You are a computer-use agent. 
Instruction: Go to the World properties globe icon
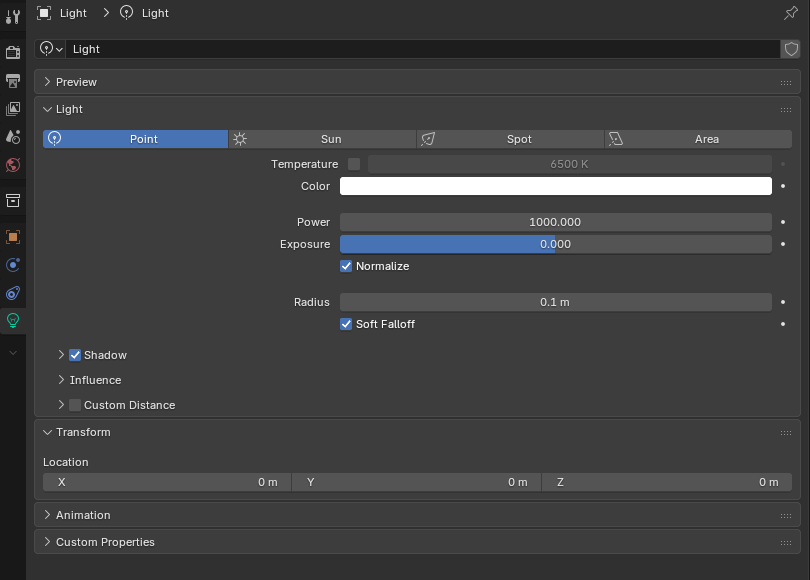[12, 165]
